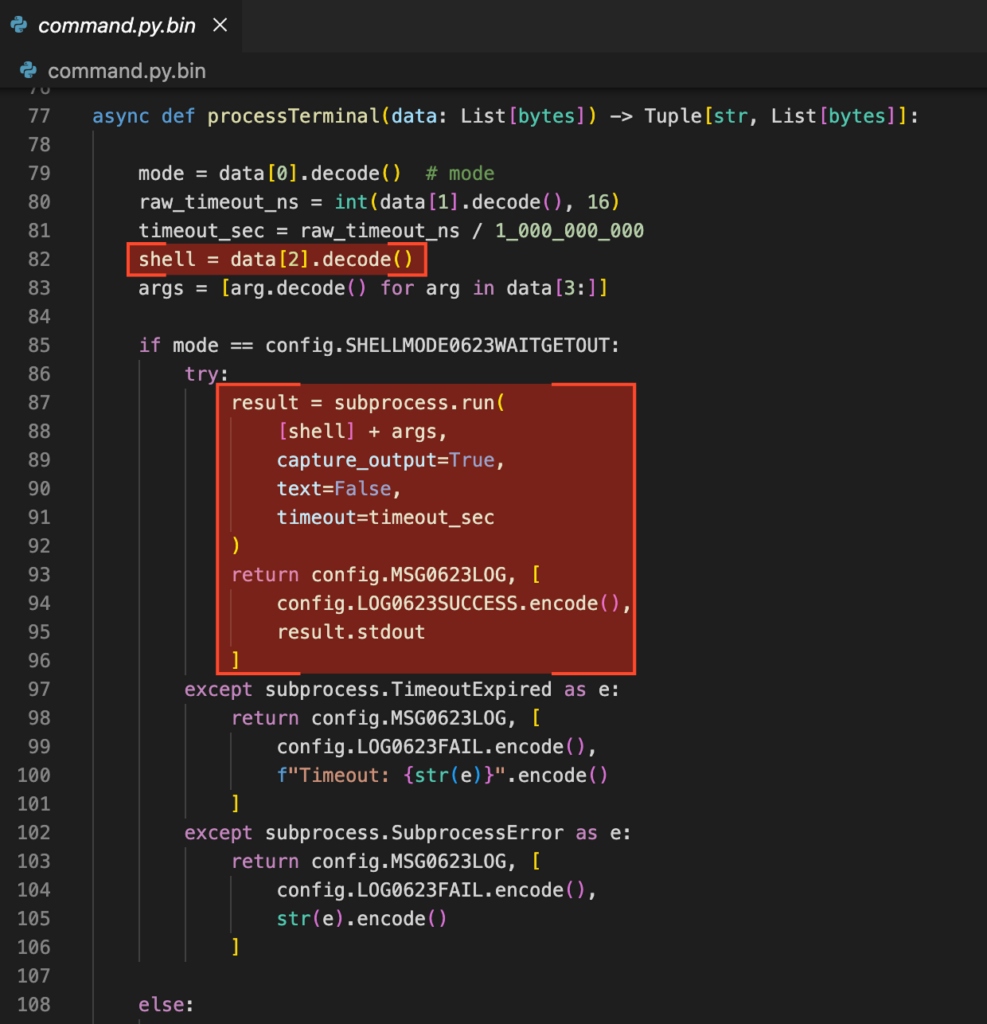Image resolution: width=987 pixels, height=1024 pixels.
Task: Click result.stdout on line 95
Action: pyautogui.click(x=350, y=632)
